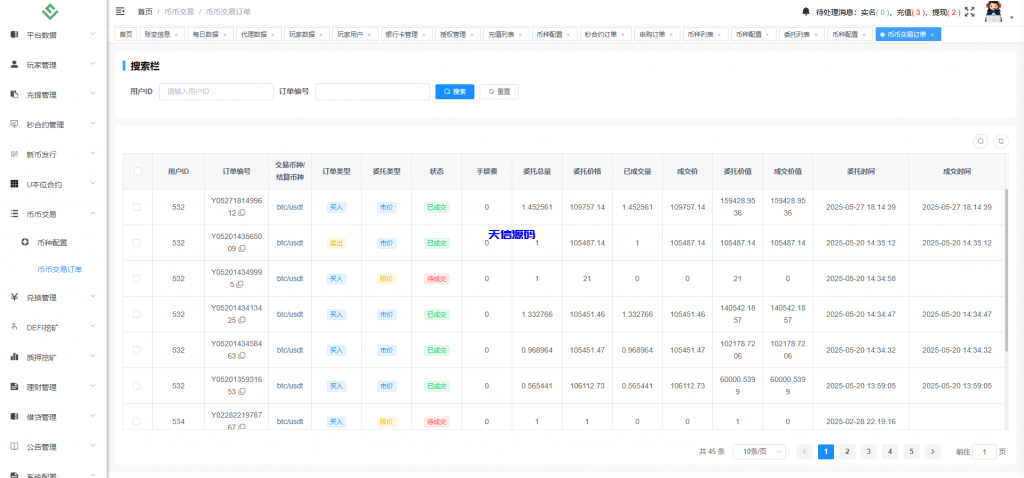Copy order number Y0520135931653 via its copy icon

pos(242,392)
